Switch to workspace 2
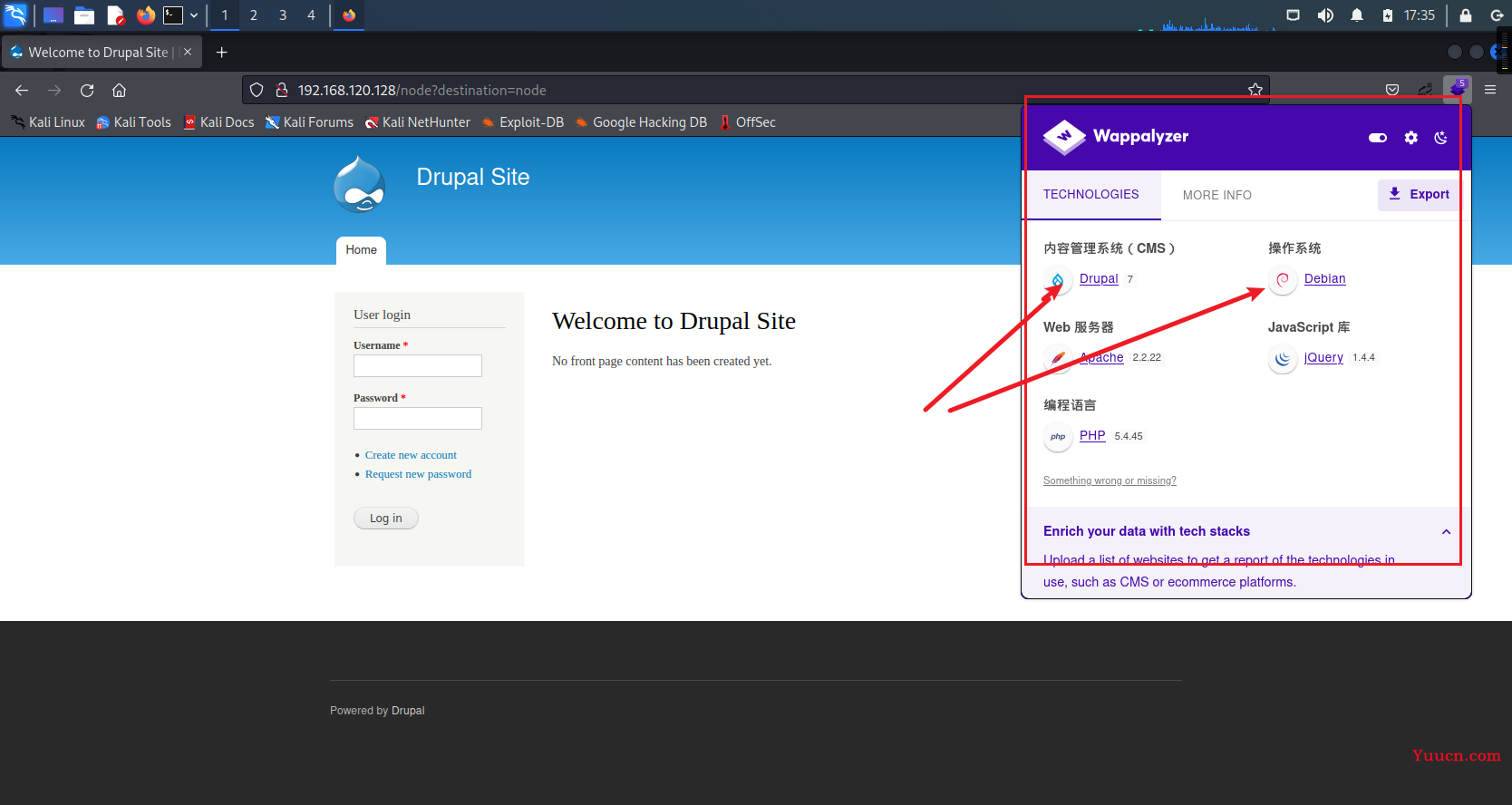The image size is (1512, 805). [x=254, y=15]
